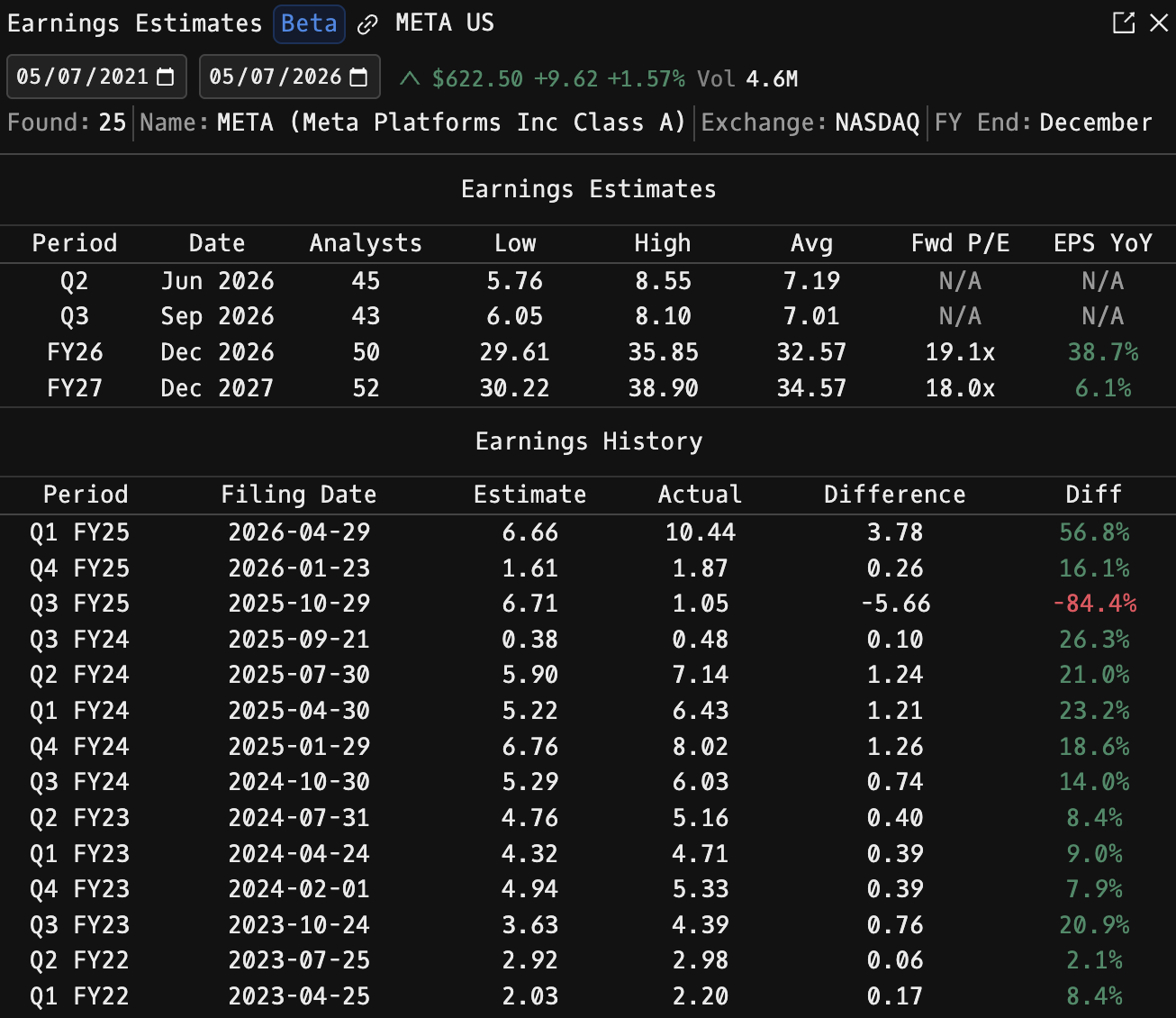Click the 14.0% diff value
Viewport: 1176px width, 1018px height.
1094,782
